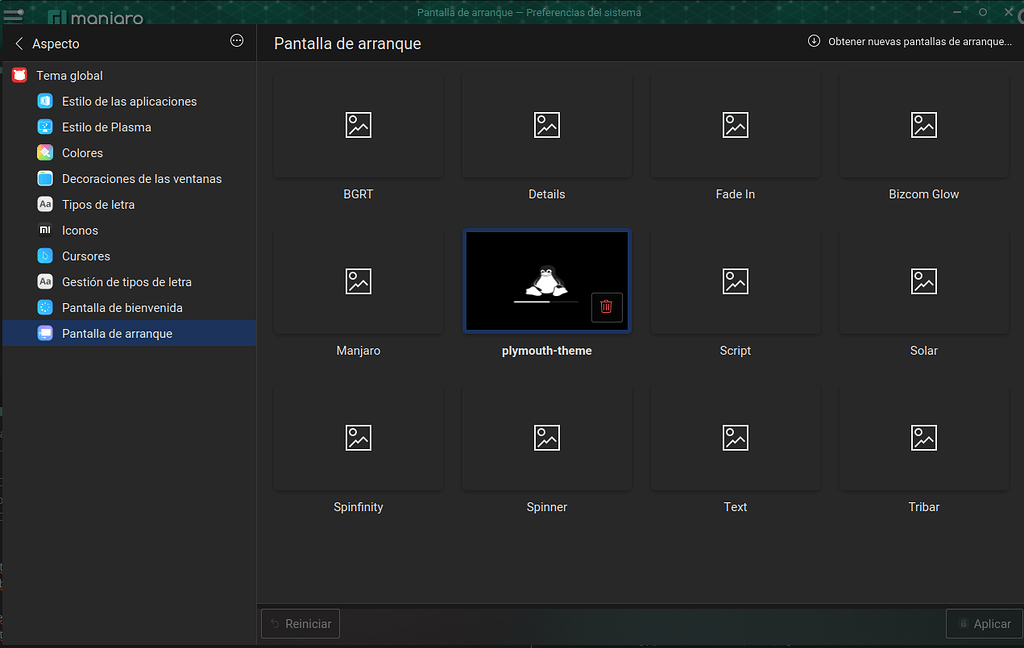Click the Tema global icon

coord(18,75)
